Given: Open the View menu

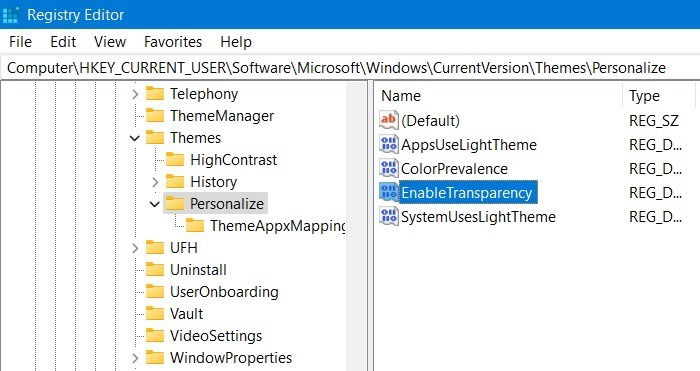Looking at the screenshot, I should (110, 42).
